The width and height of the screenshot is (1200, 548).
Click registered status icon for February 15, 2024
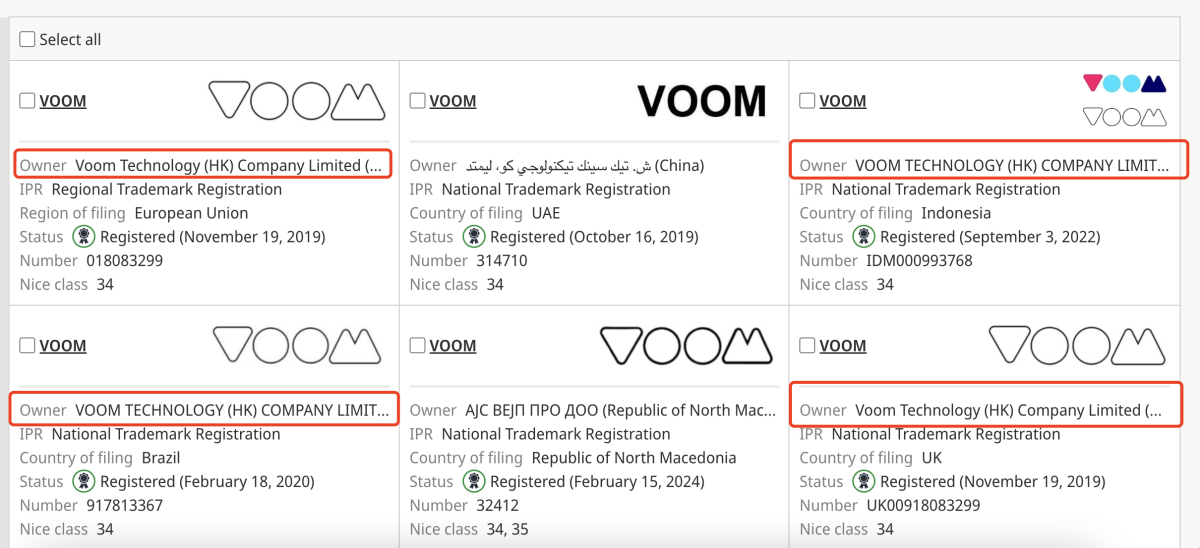(474, 482)
